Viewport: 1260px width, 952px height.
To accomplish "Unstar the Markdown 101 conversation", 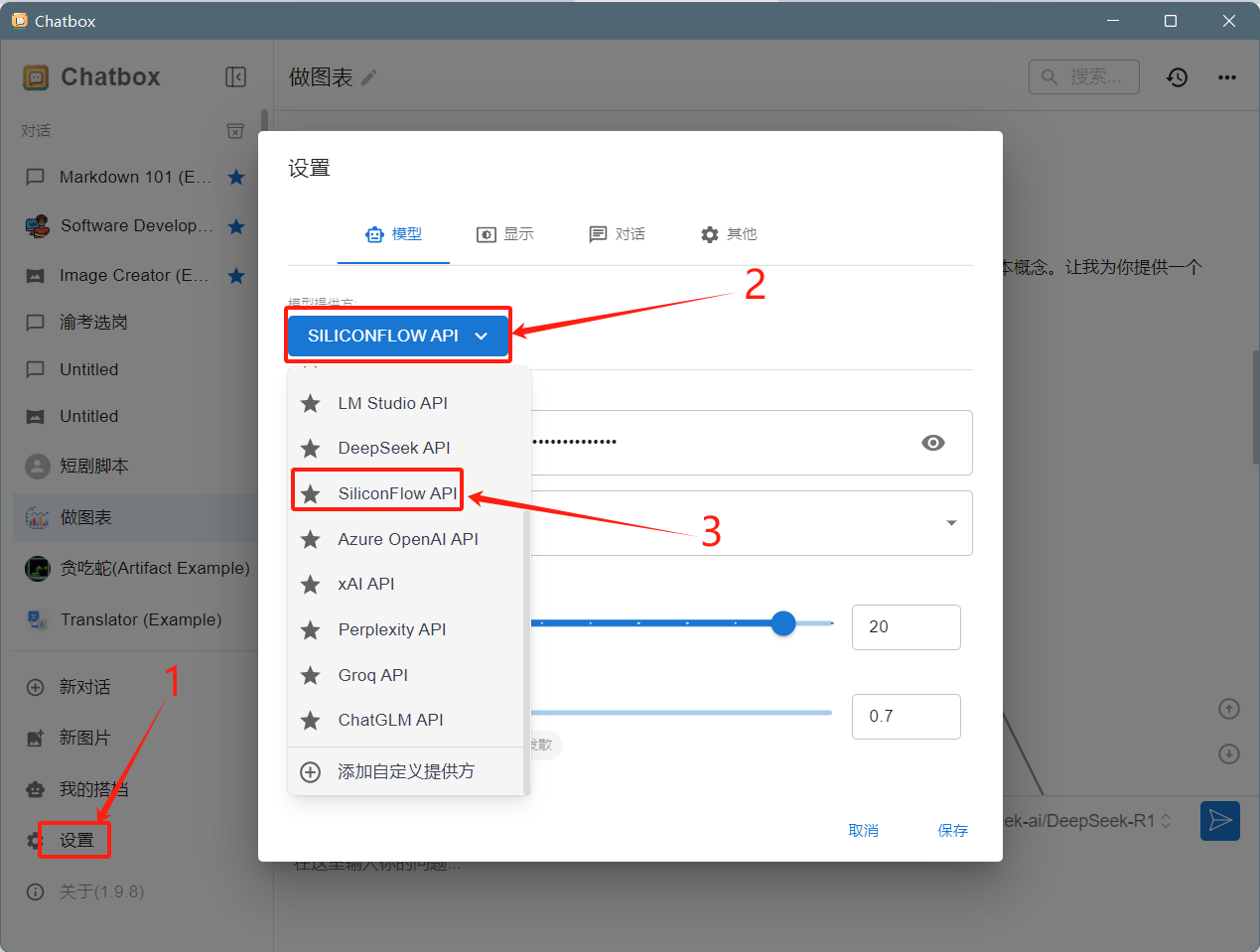I will click(236, 177).
